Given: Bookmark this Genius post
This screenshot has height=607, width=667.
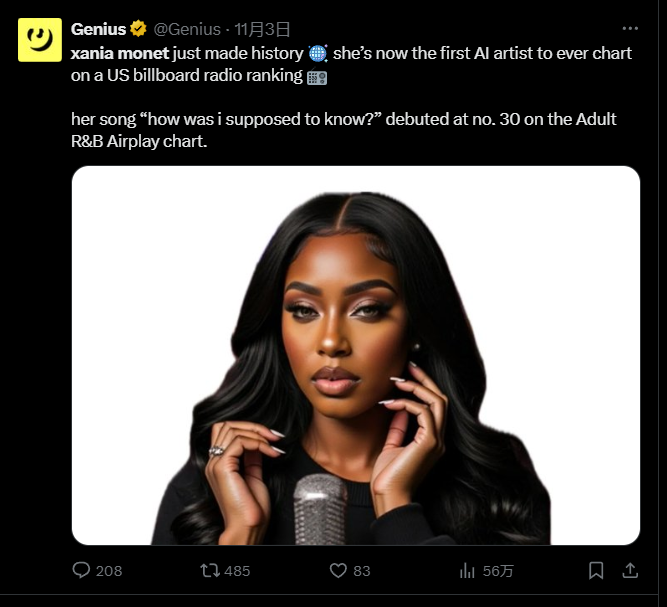Looking at the screenshot, I should coord(596,570).
